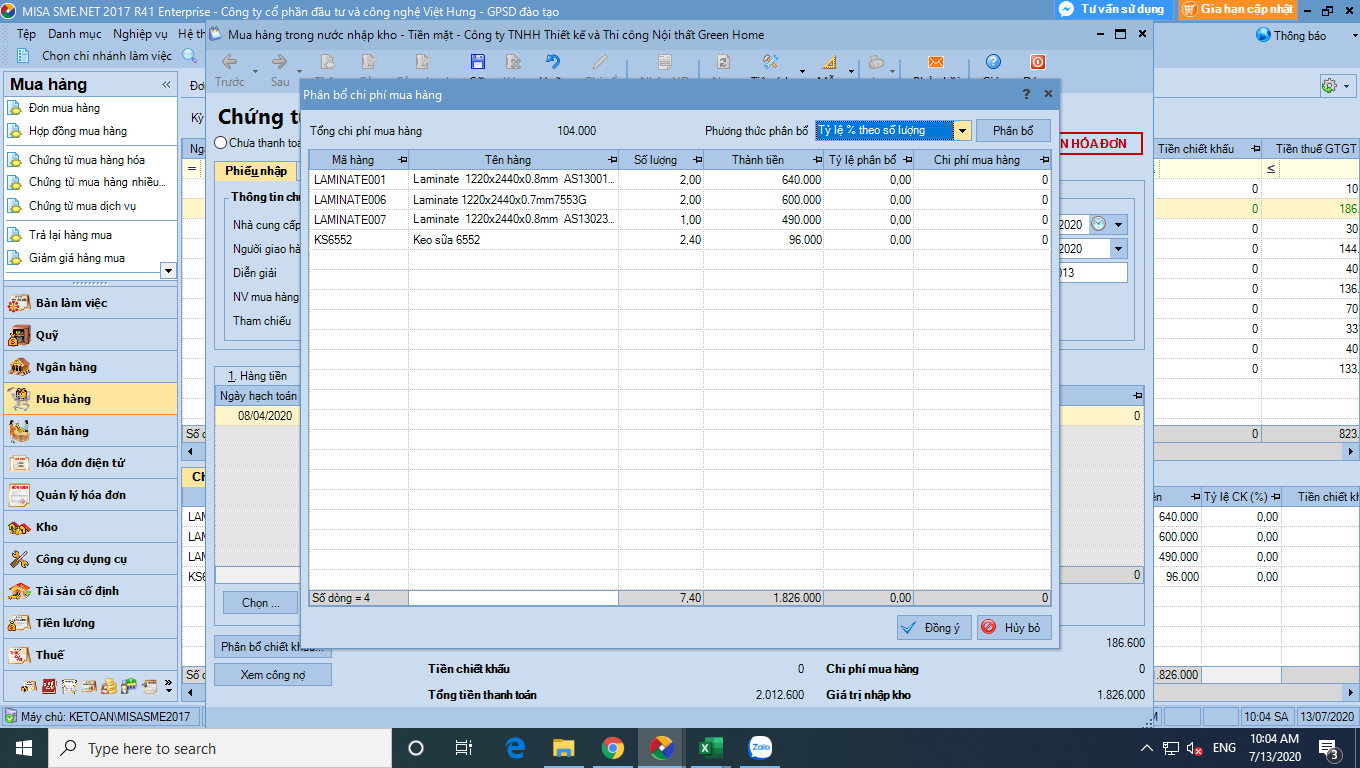This screenshot has height=768, width=1360.
Task: Select the Chưa thanh toán radio button
Action: (221, 143)
